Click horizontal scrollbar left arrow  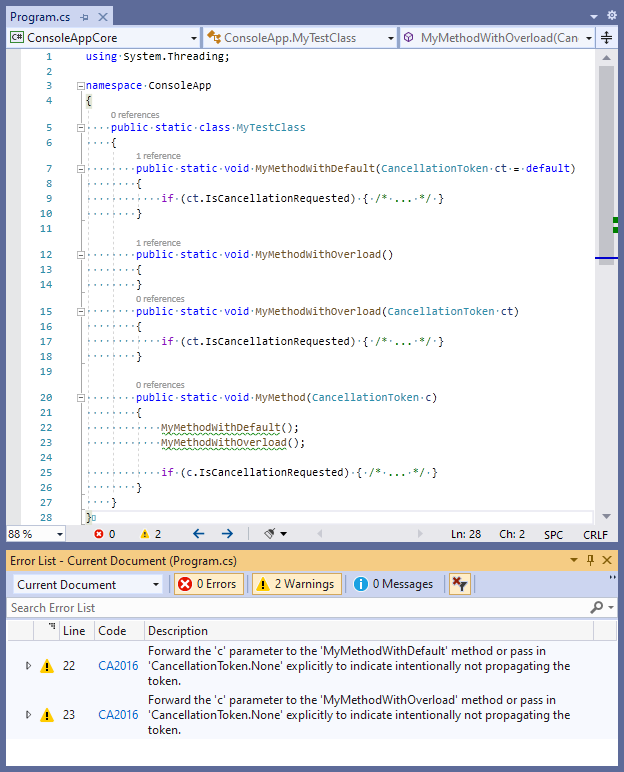[320, 534]
